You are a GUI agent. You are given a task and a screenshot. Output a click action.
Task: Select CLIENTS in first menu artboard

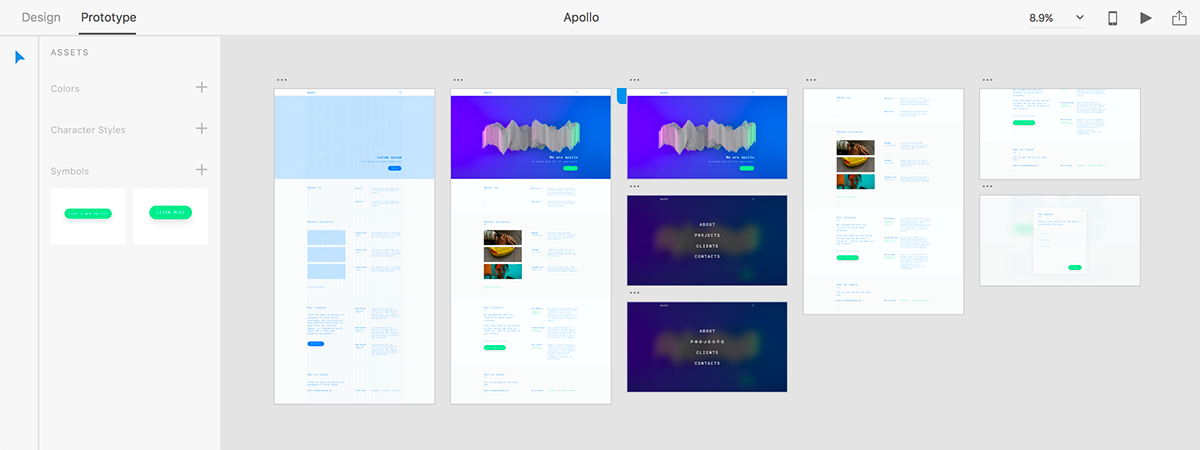click(707, 245)
